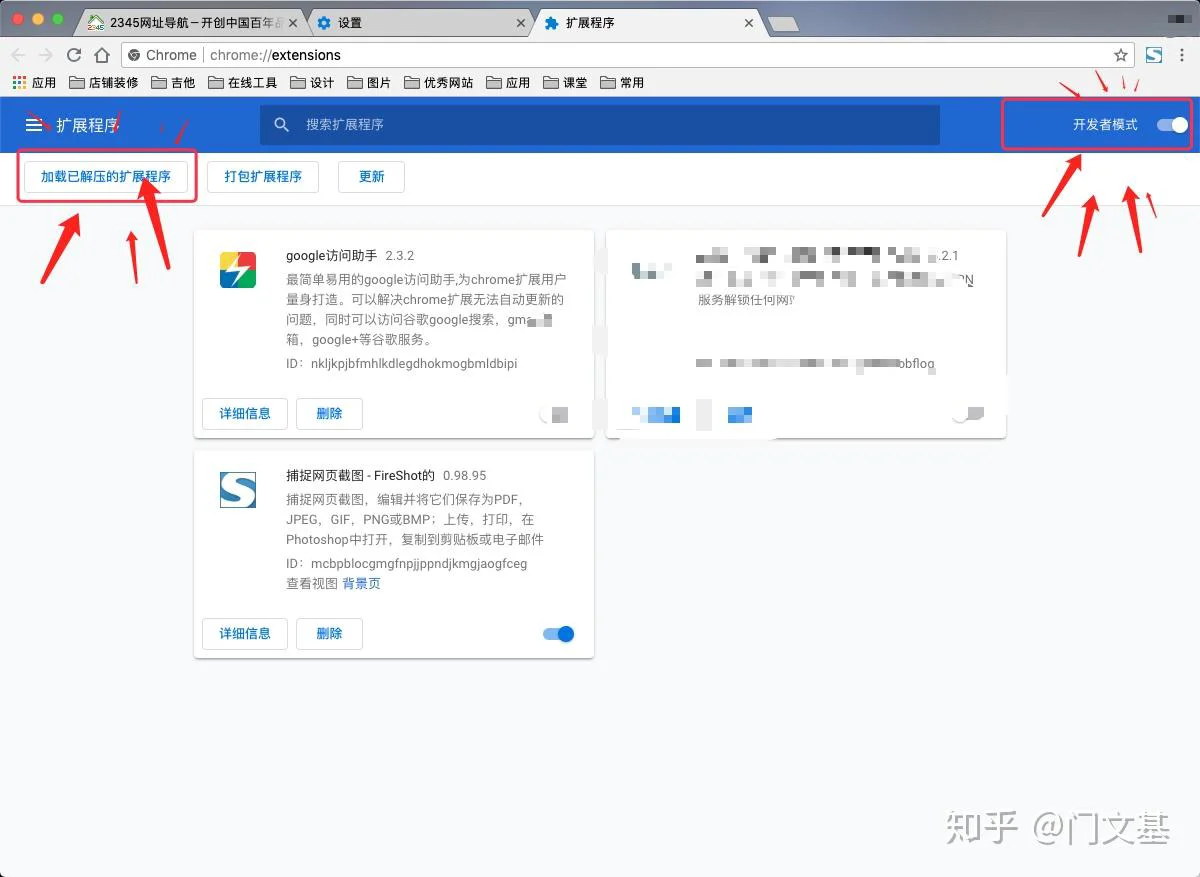Open the 店铺装修 bookmark folder
Screen dimensions: 1200x877
(104, 83)
